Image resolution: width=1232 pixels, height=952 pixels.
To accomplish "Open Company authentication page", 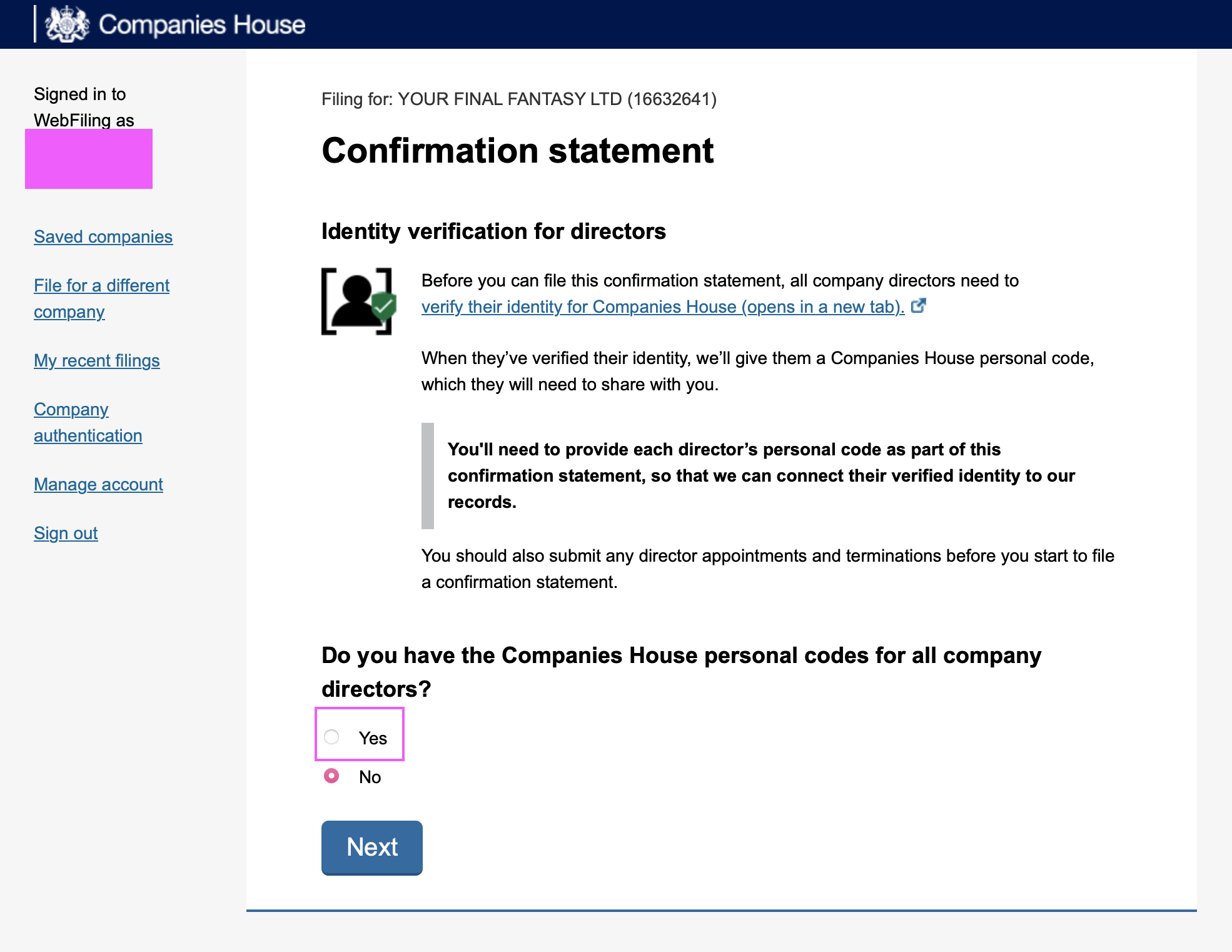I will [88, 422].
